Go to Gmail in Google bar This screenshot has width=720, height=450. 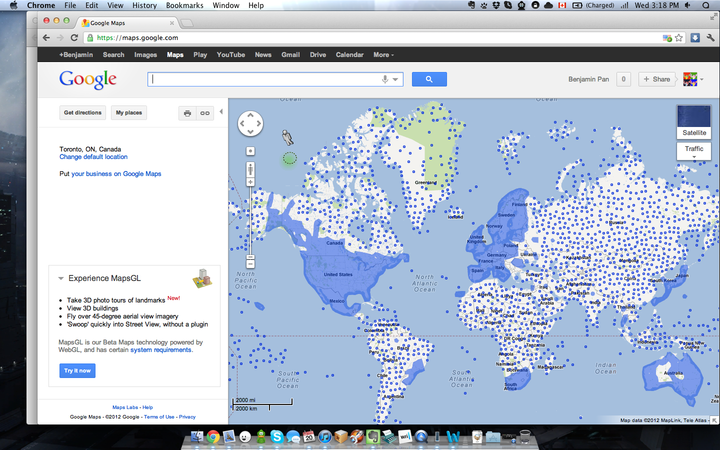290,55
